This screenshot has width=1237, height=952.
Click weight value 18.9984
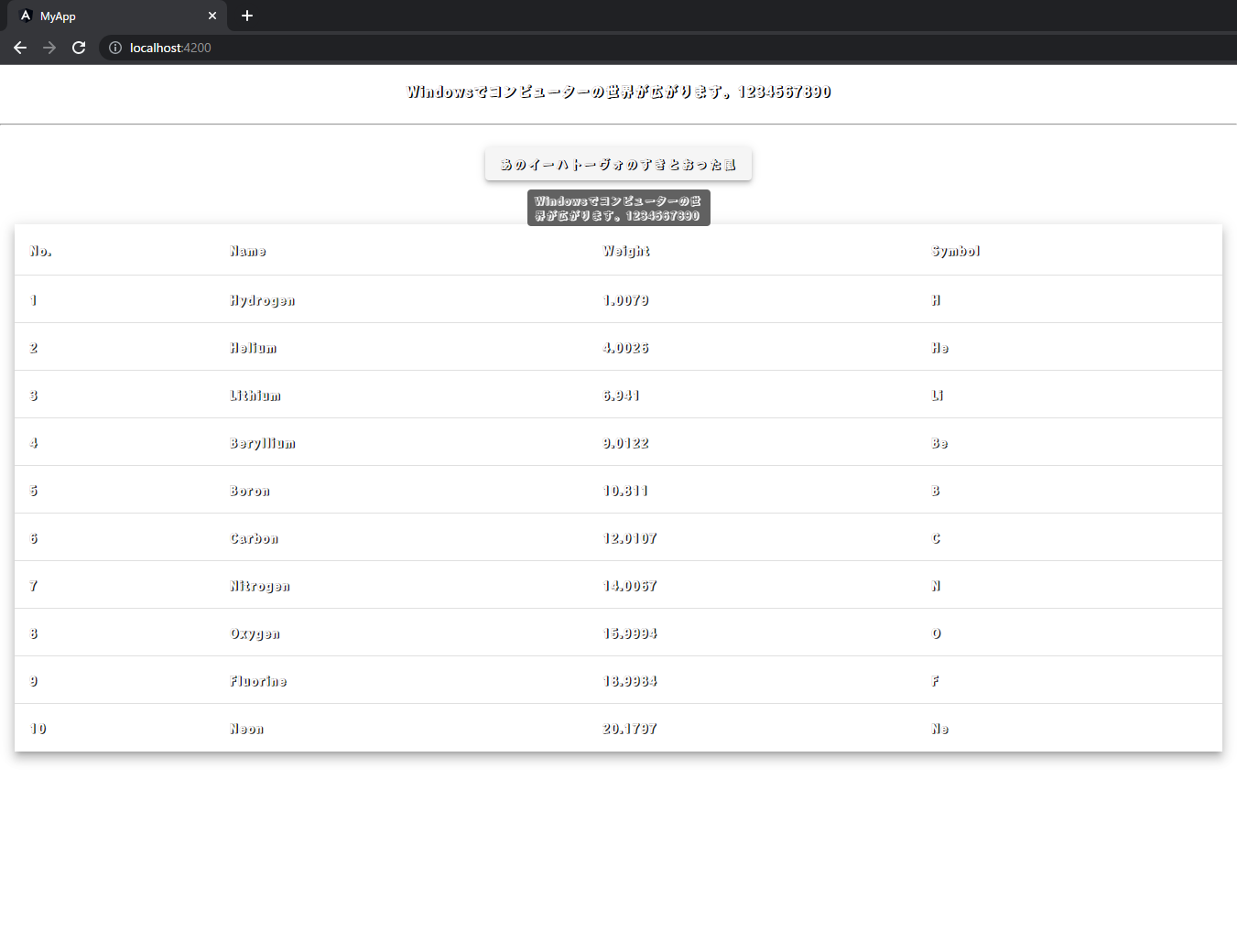[x=630, y=681]
